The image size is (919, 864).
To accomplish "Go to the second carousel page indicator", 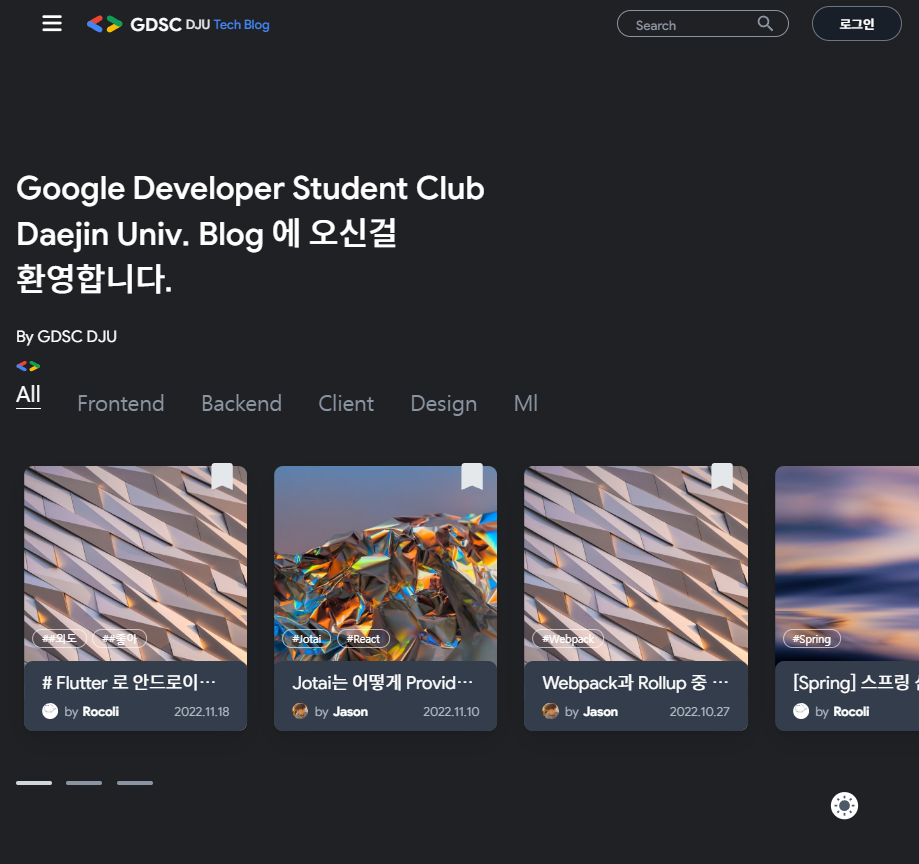I will (x=84, y=783).
